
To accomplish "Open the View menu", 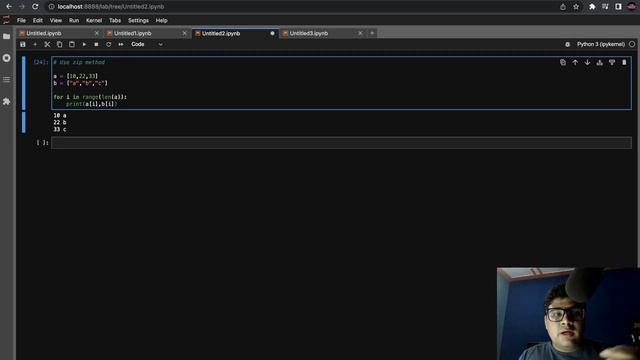I will [x=56, y=20].
